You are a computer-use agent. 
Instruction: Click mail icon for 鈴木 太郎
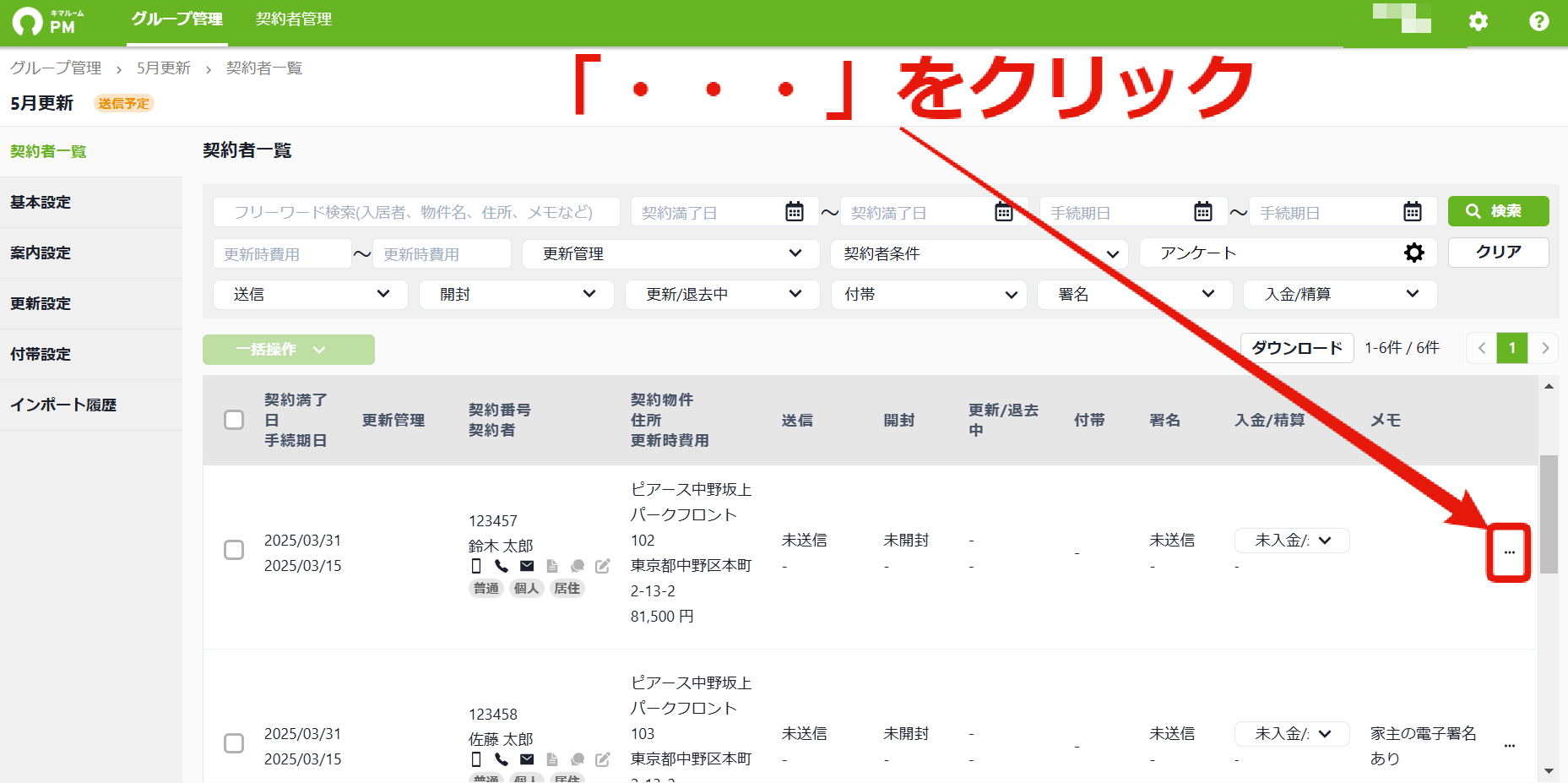click(x=527, y=566)
